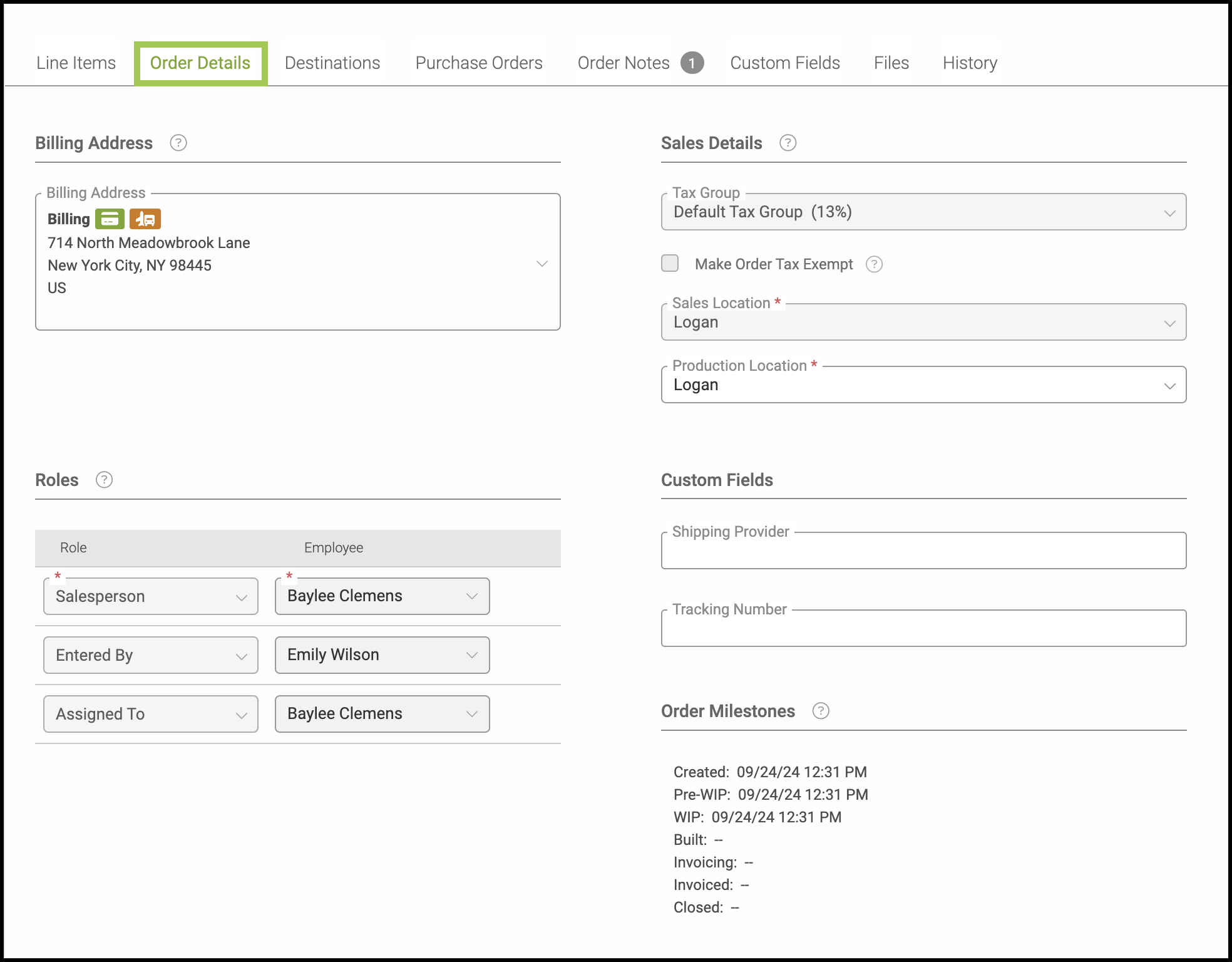Click the Billing Address help icon
The width and height of the screenshot is (1232, 962).
[178, 143]
